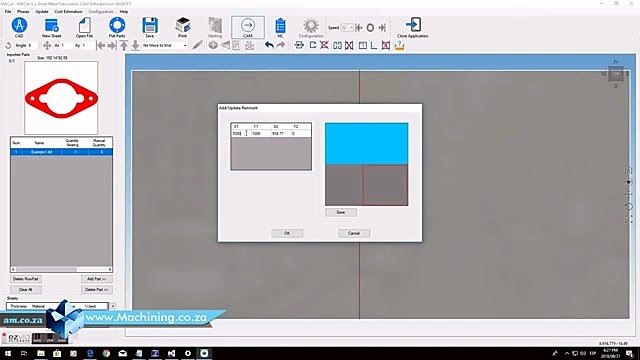Open the move mode dropdown in toolbar

(x=185, y=45)
